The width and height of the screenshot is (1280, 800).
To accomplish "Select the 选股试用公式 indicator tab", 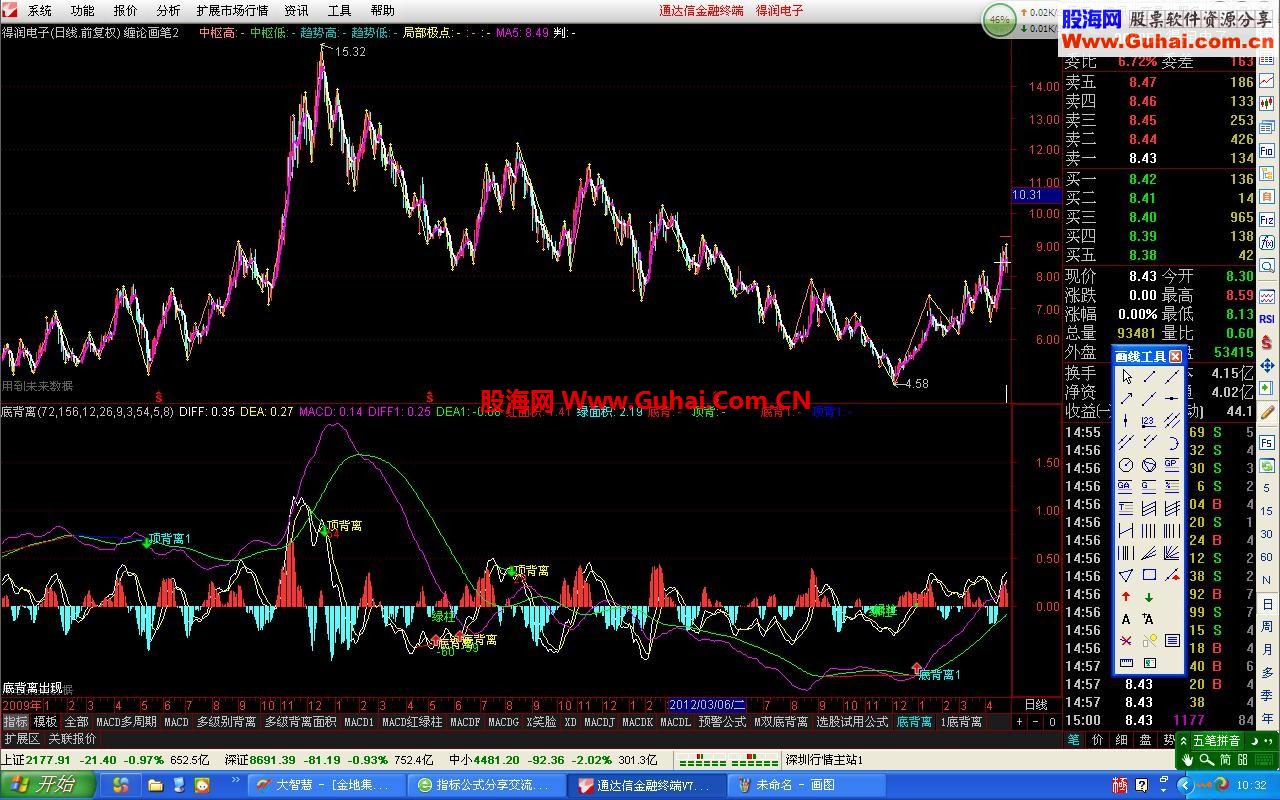I will (x=852, y=722).
